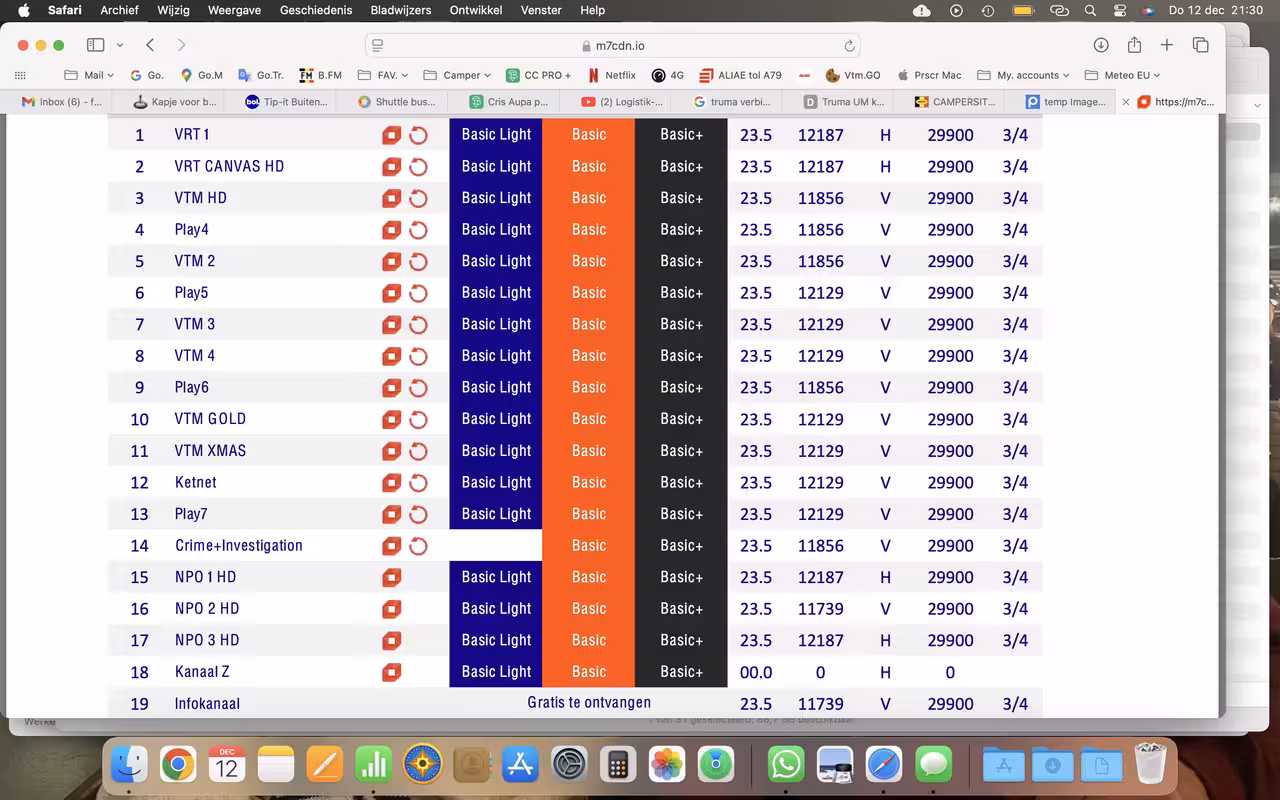Expand the Camper bookmarks folder
This screenshot has height=800, width=1280.
tap(457, 75)
